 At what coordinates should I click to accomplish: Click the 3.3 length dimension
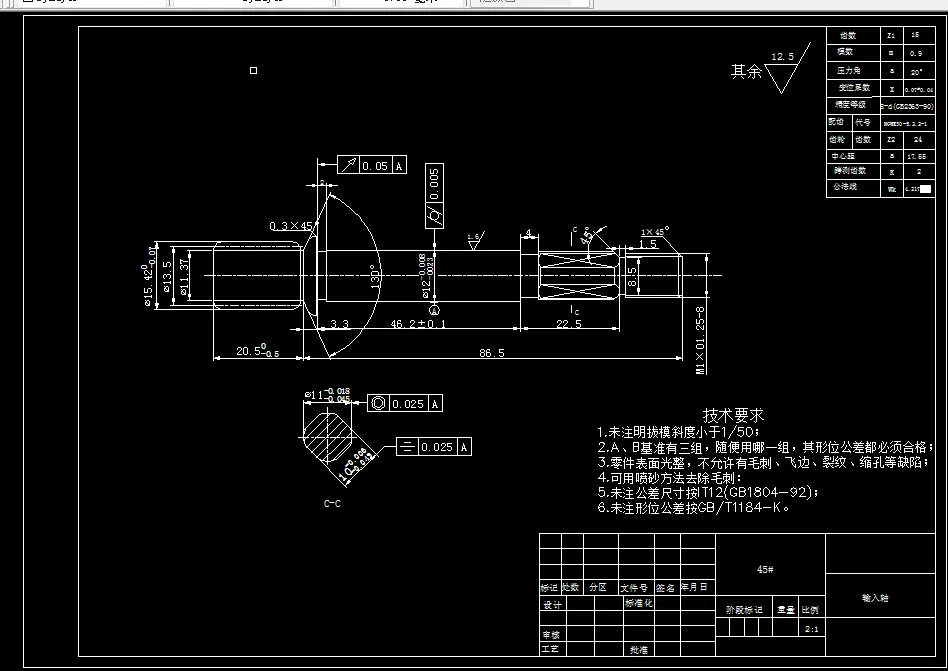coord(340,324)
